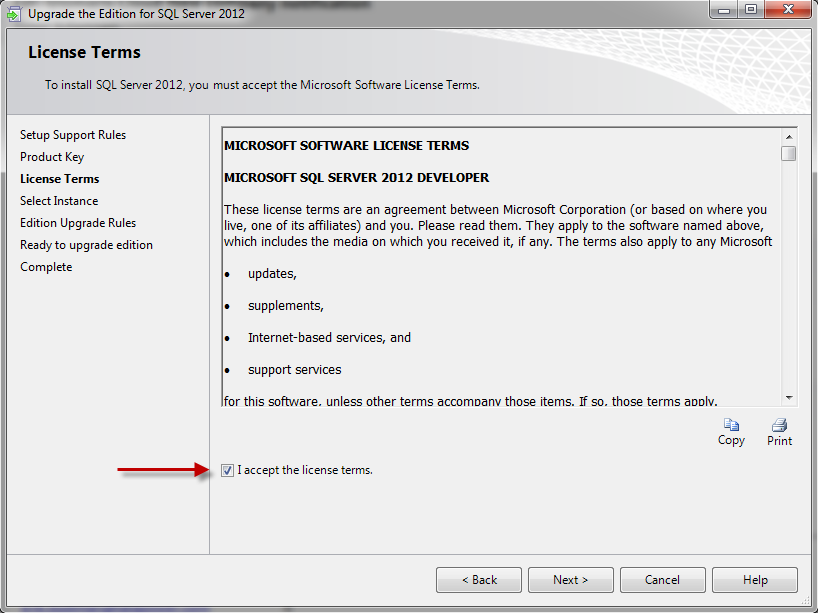Select the 'Complete' step in sidebar
818x613 pixels.
click(x=46, y=267)
